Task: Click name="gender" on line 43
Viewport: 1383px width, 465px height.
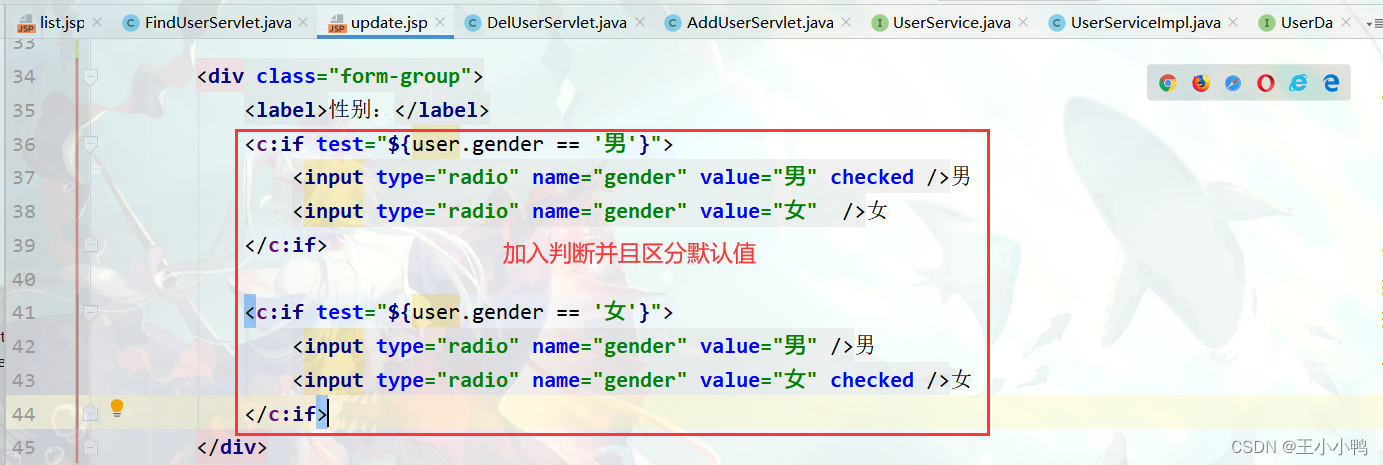Action: click(x=610, y=380)
